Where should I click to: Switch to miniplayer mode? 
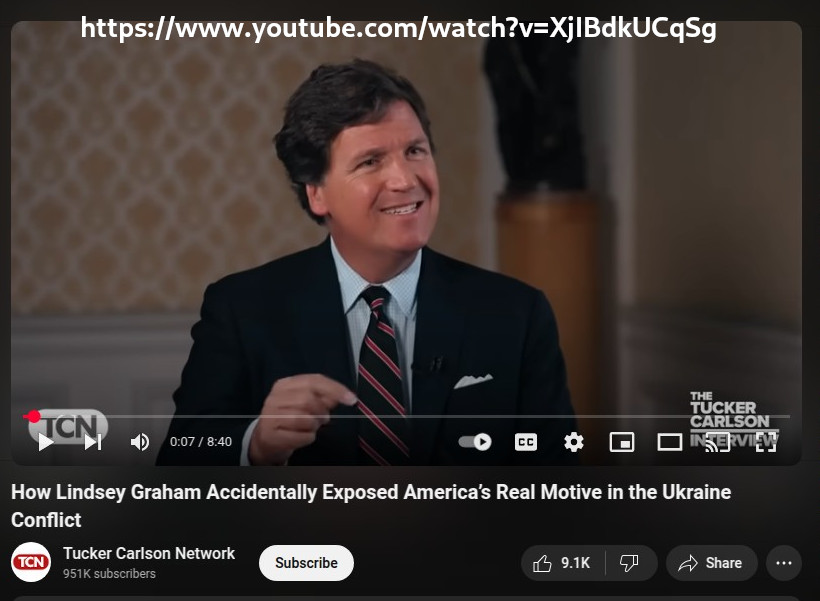click(622, 442)
